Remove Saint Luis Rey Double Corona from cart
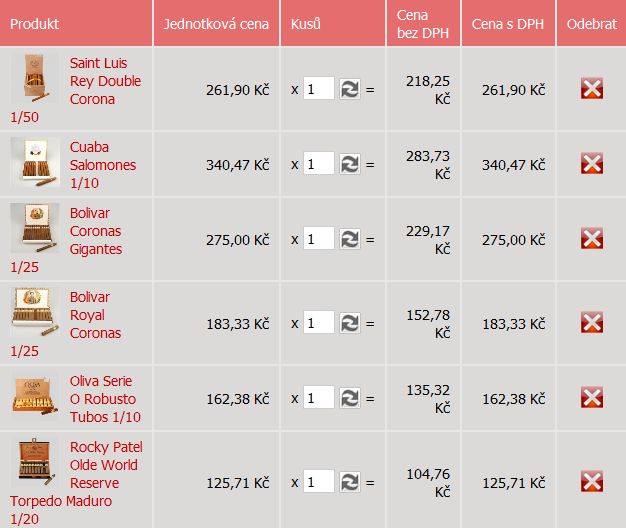The width and height of the screenshot is (626, 528). coord(592,89)
